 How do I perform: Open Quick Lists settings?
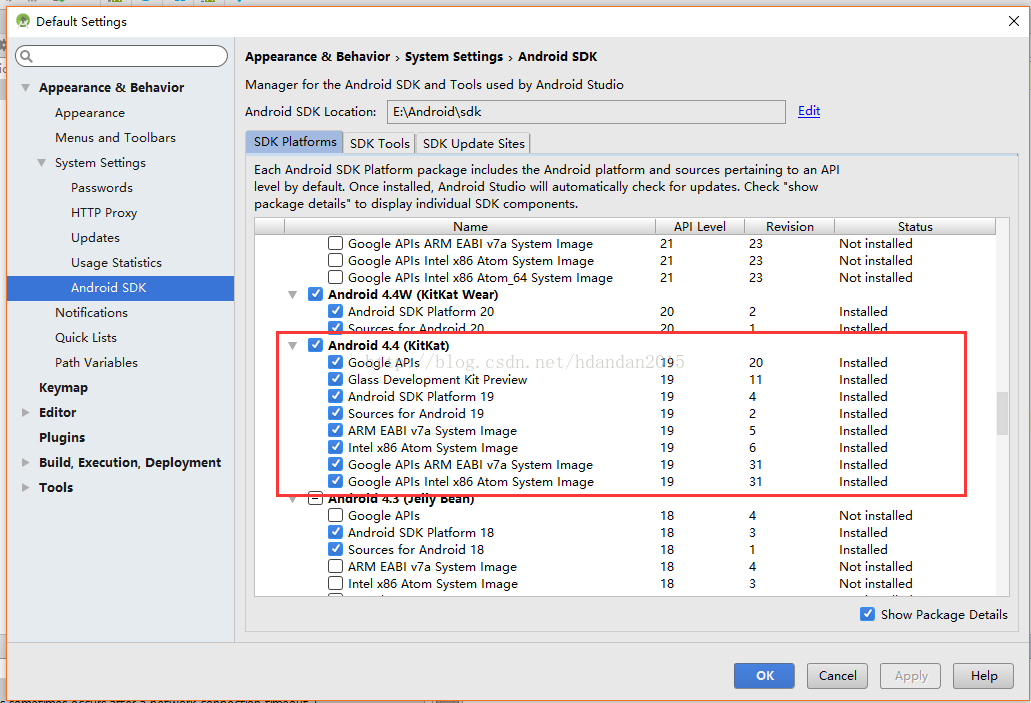pyautogui.click(x=85, y=337)
